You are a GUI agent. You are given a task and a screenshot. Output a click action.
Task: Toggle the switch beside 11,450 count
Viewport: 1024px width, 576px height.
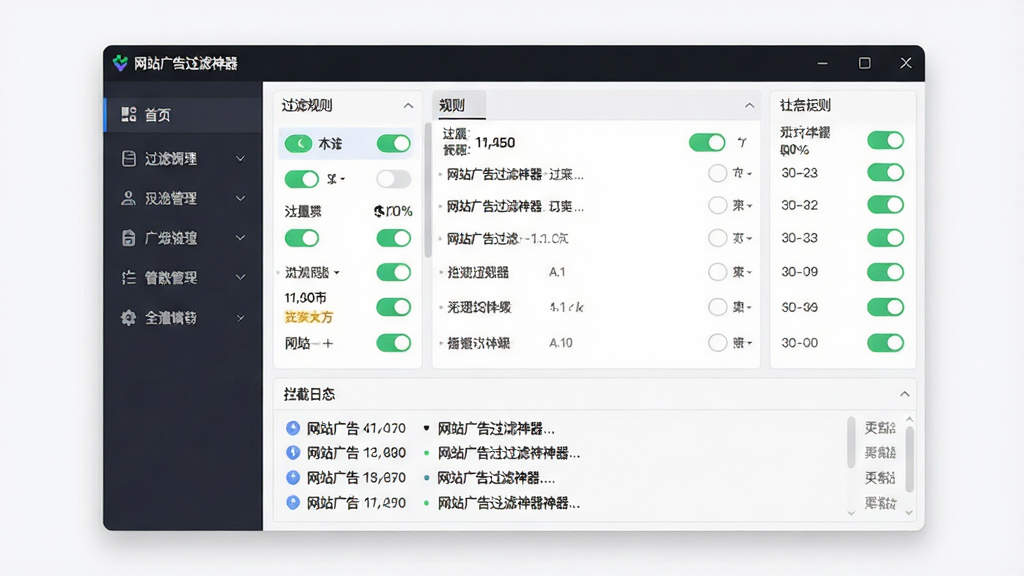[x=707, y=142]
